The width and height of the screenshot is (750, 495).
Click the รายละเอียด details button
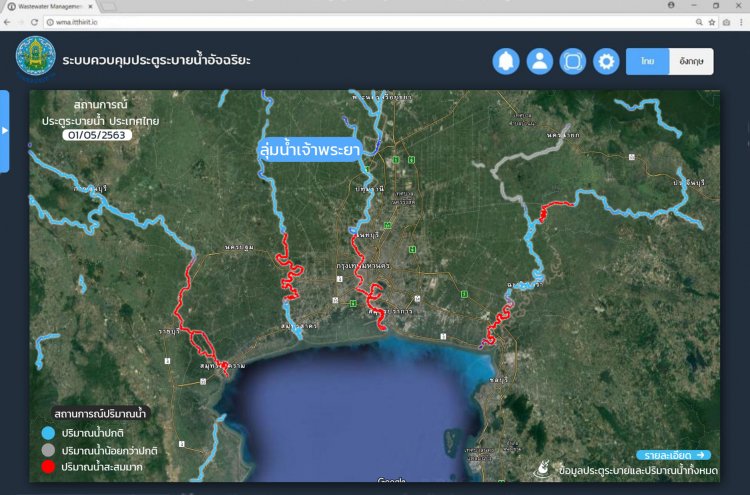click(673, 454)
